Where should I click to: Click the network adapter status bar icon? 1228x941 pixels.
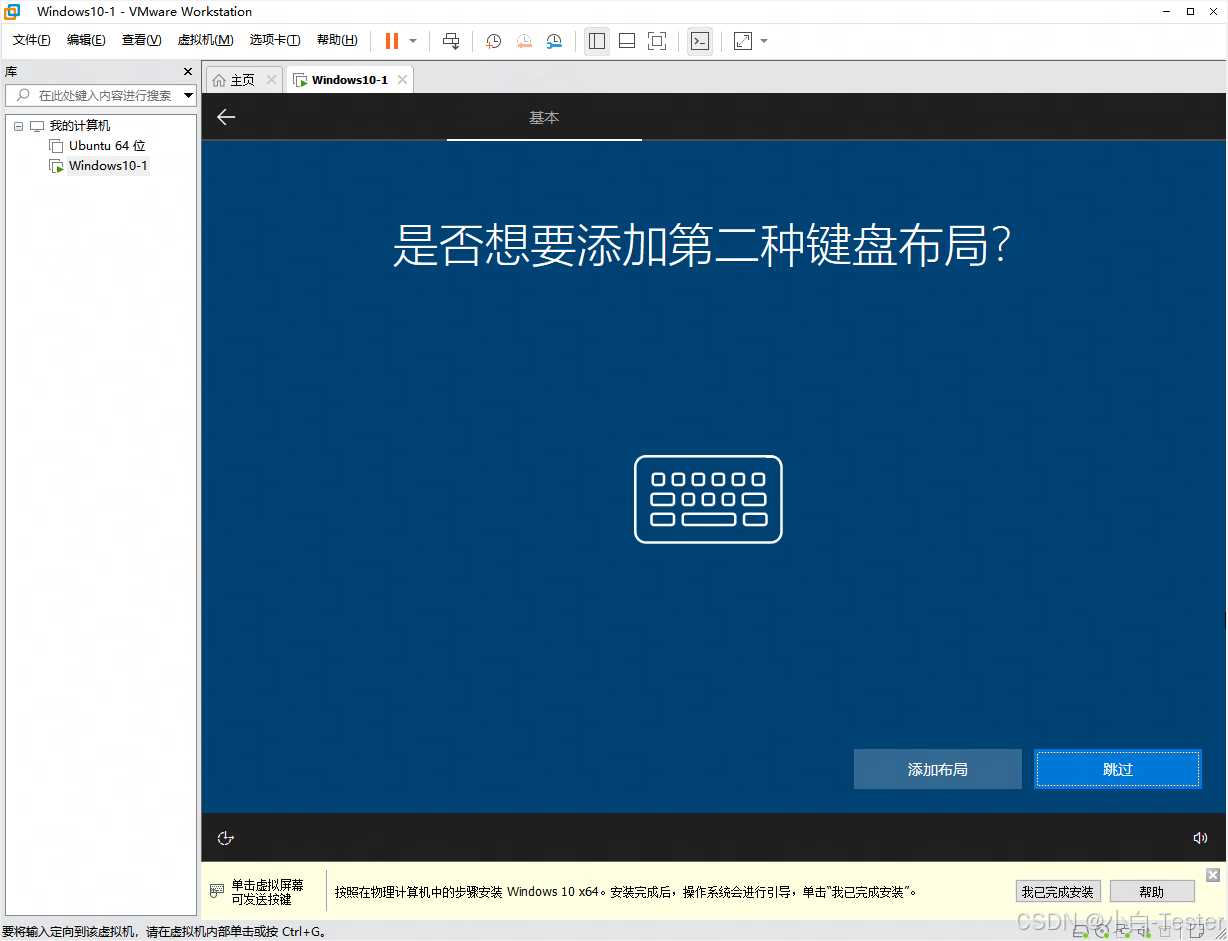click(x=1123, y=932)
